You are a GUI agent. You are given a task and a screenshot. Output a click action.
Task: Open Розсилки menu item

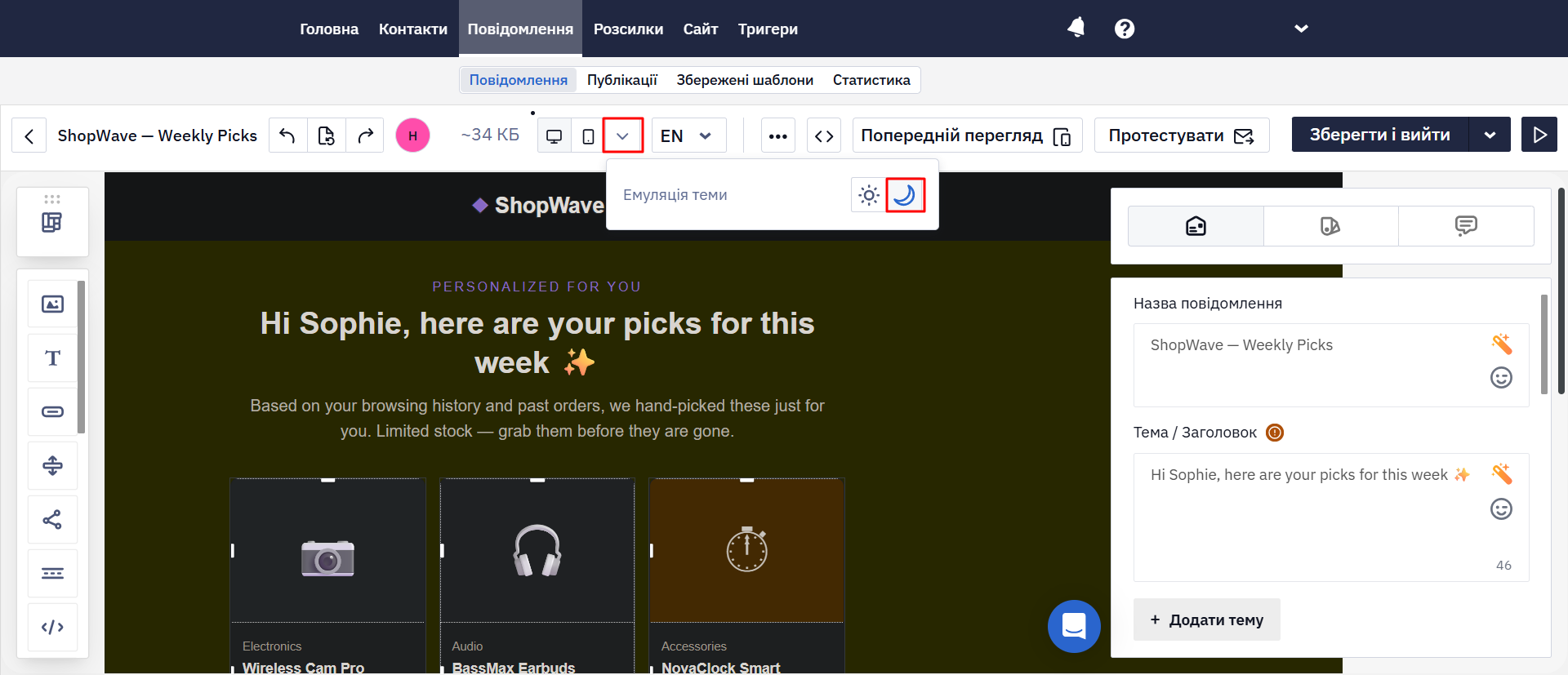tap(628, 29)
